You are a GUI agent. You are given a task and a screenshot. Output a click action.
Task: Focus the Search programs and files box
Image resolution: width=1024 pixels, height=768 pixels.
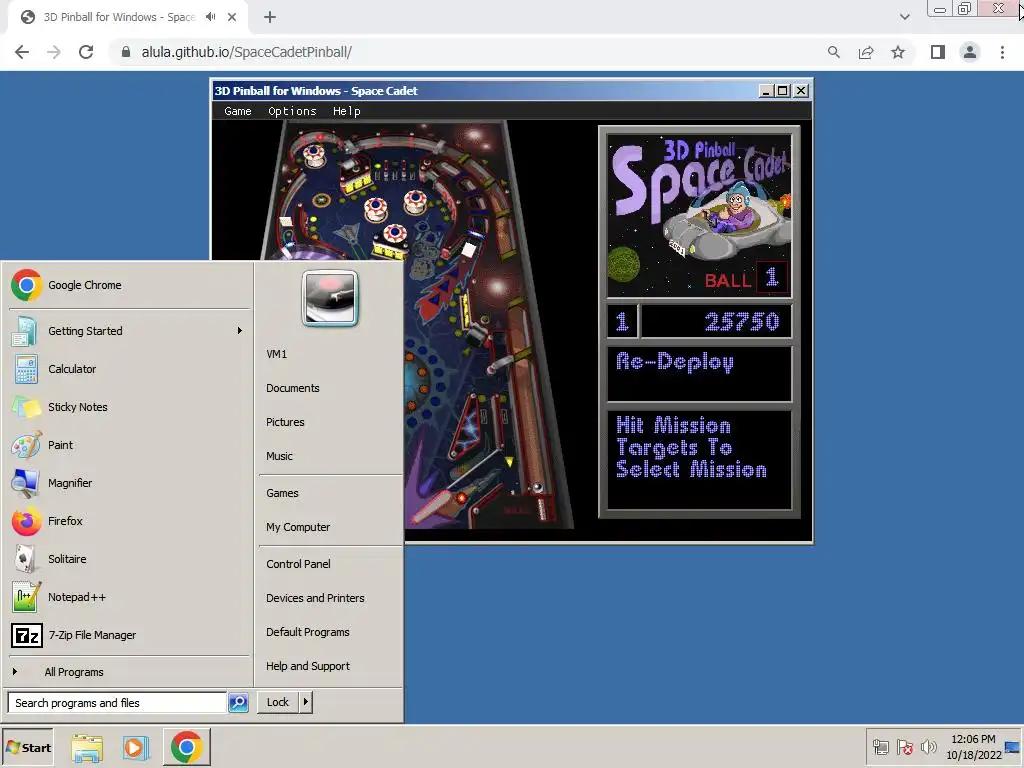(118, 703)
